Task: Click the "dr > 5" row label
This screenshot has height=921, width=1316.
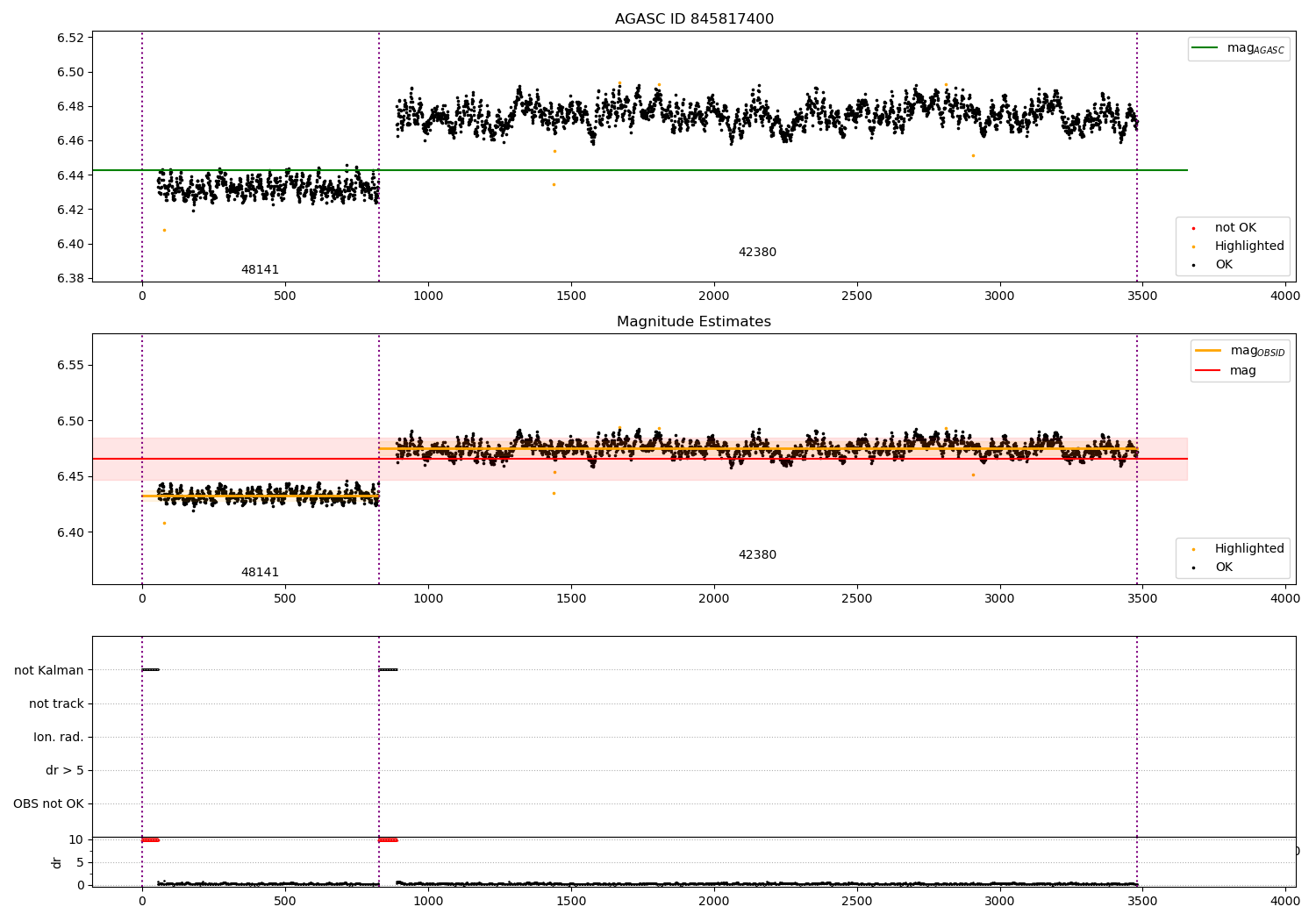Action: pos(65,771)
